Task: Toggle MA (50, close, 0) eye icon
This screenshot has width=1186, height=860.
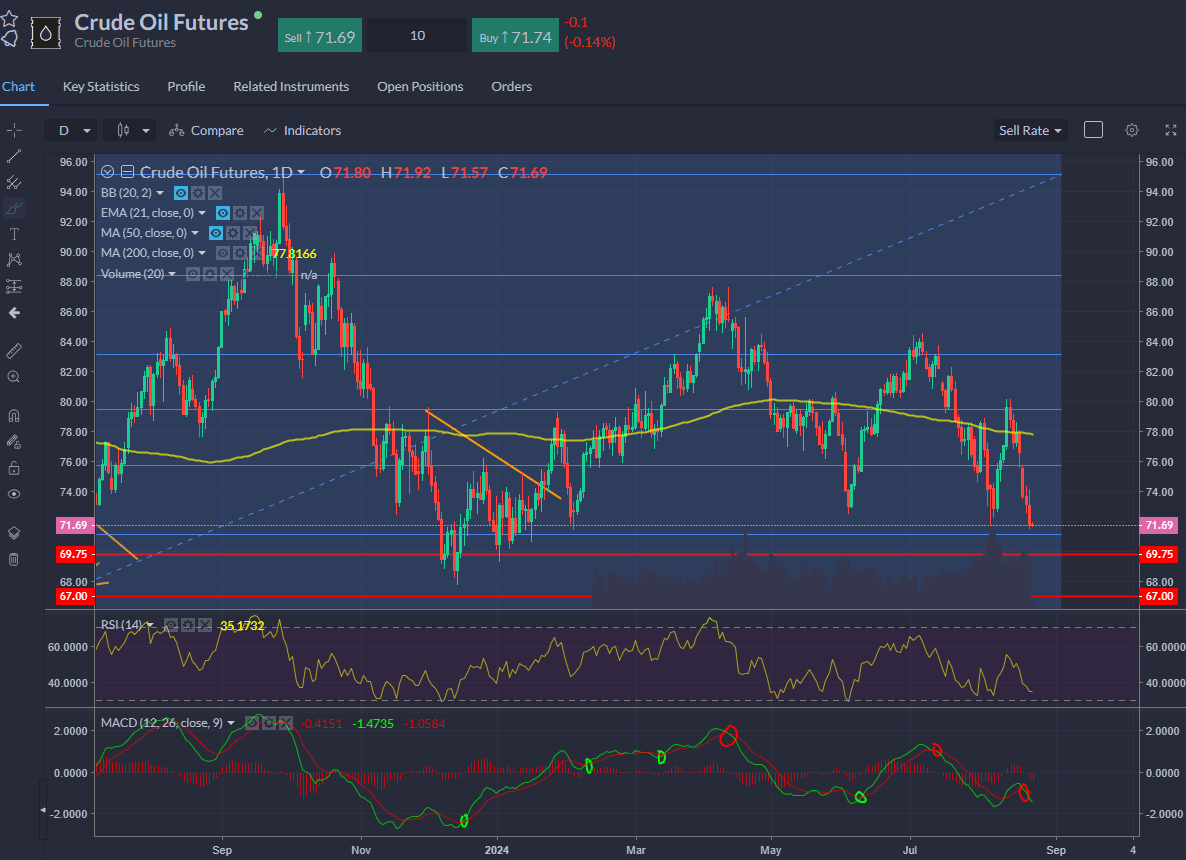Action: point(216,233)
